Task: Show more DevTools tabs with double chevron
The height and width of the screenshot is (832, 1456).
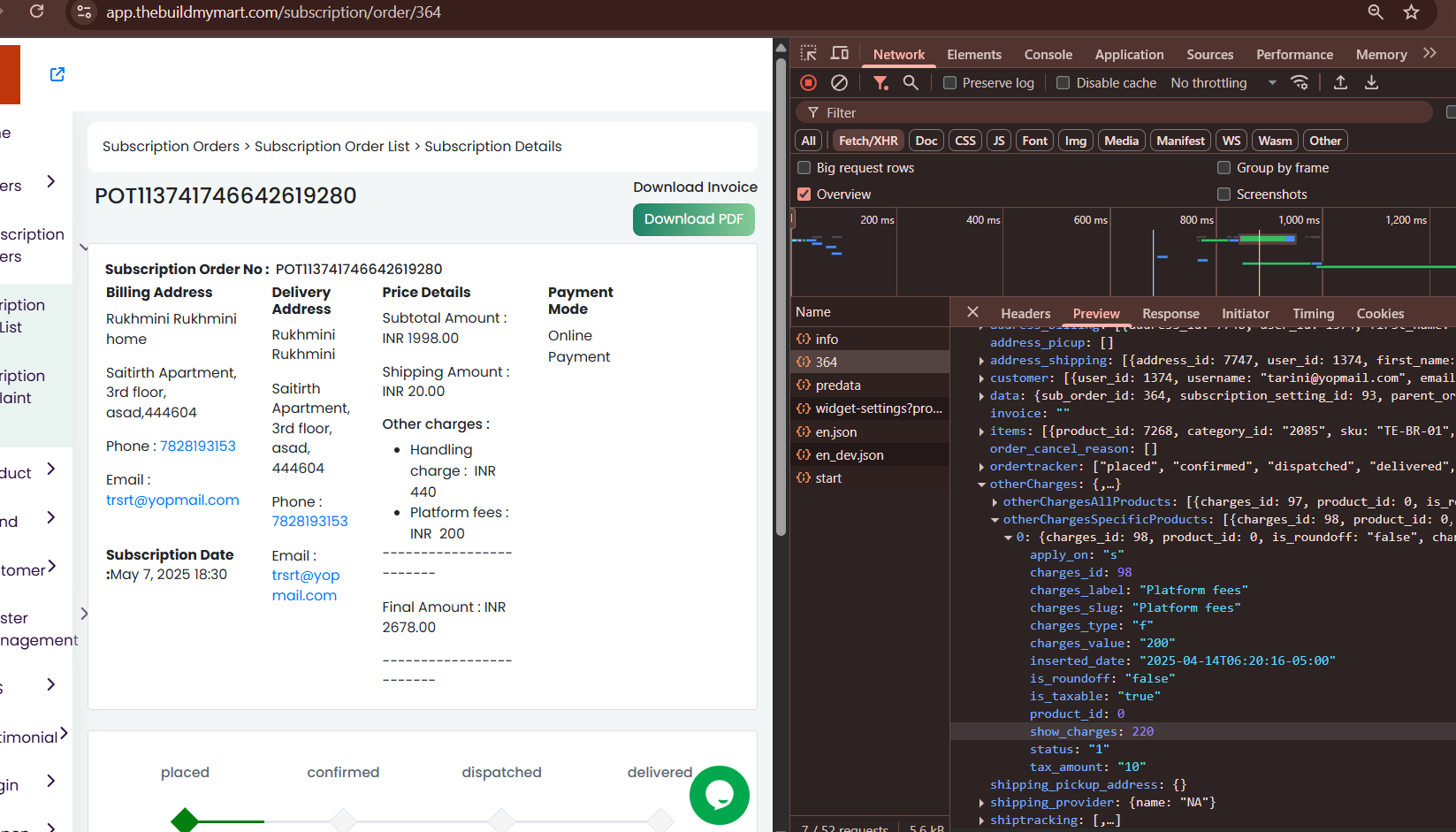Action: tap(1429, 53)
